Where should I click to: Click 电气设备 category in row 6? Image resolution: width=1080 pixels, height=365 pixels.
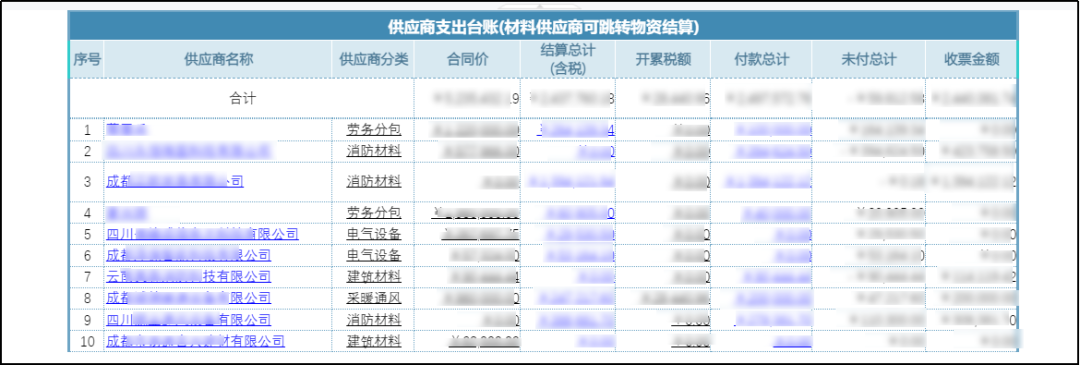[x=374, y=256]
